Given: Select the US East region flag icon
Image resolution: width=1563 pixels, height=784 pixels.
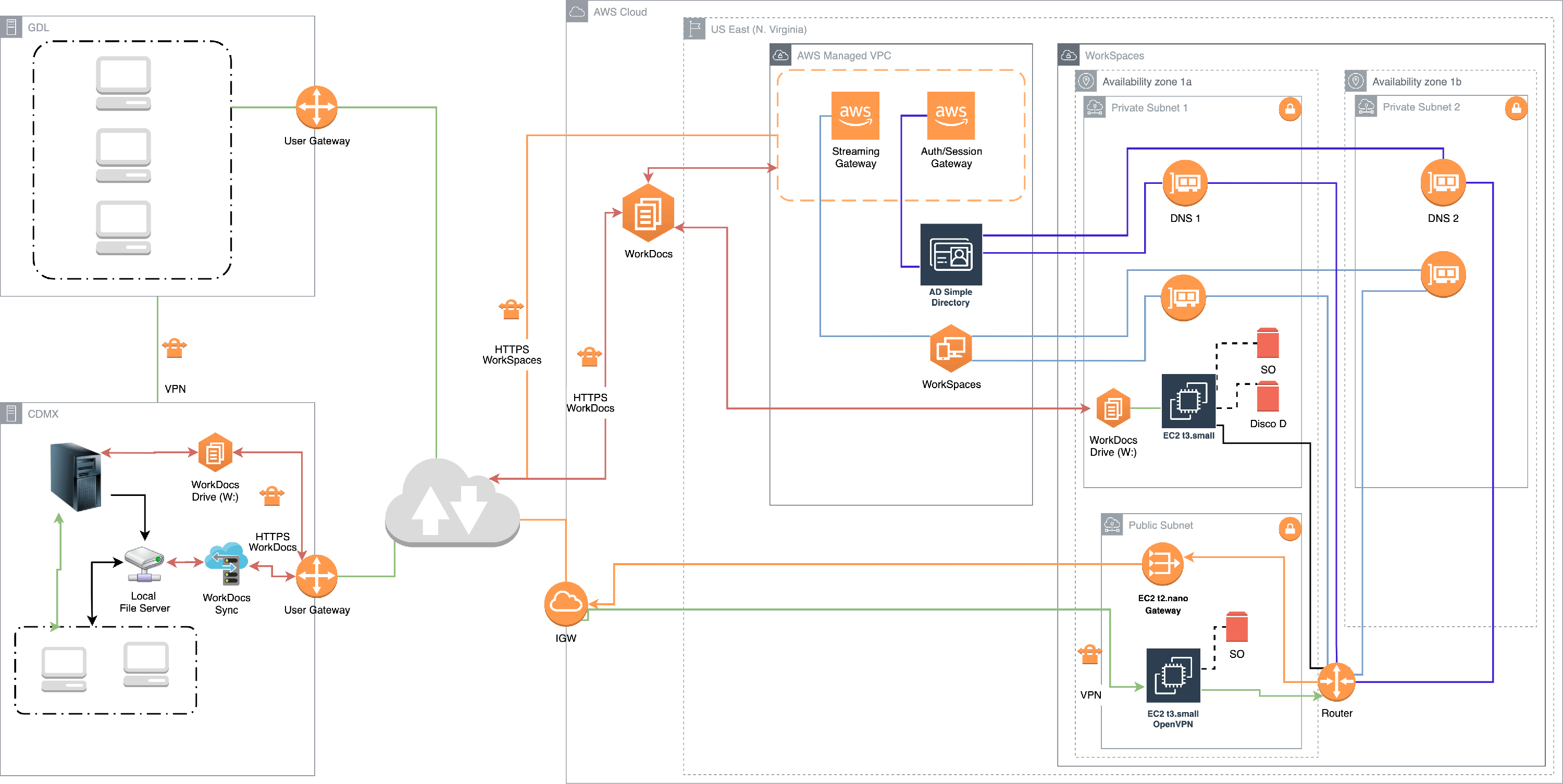Looking at the screenshot, I should pyautogui.click(x=694, y=29).
